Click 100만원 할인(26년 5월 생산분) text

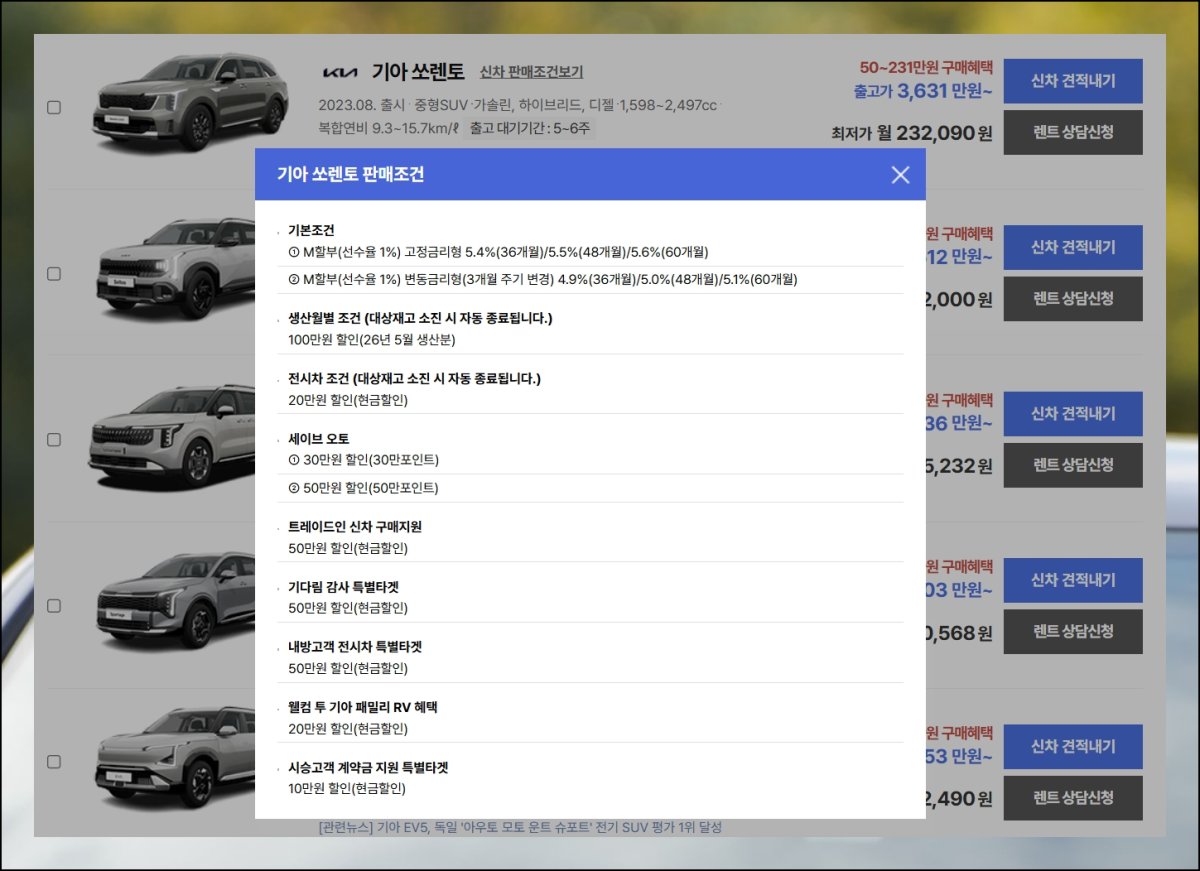[x=371, y=340]
